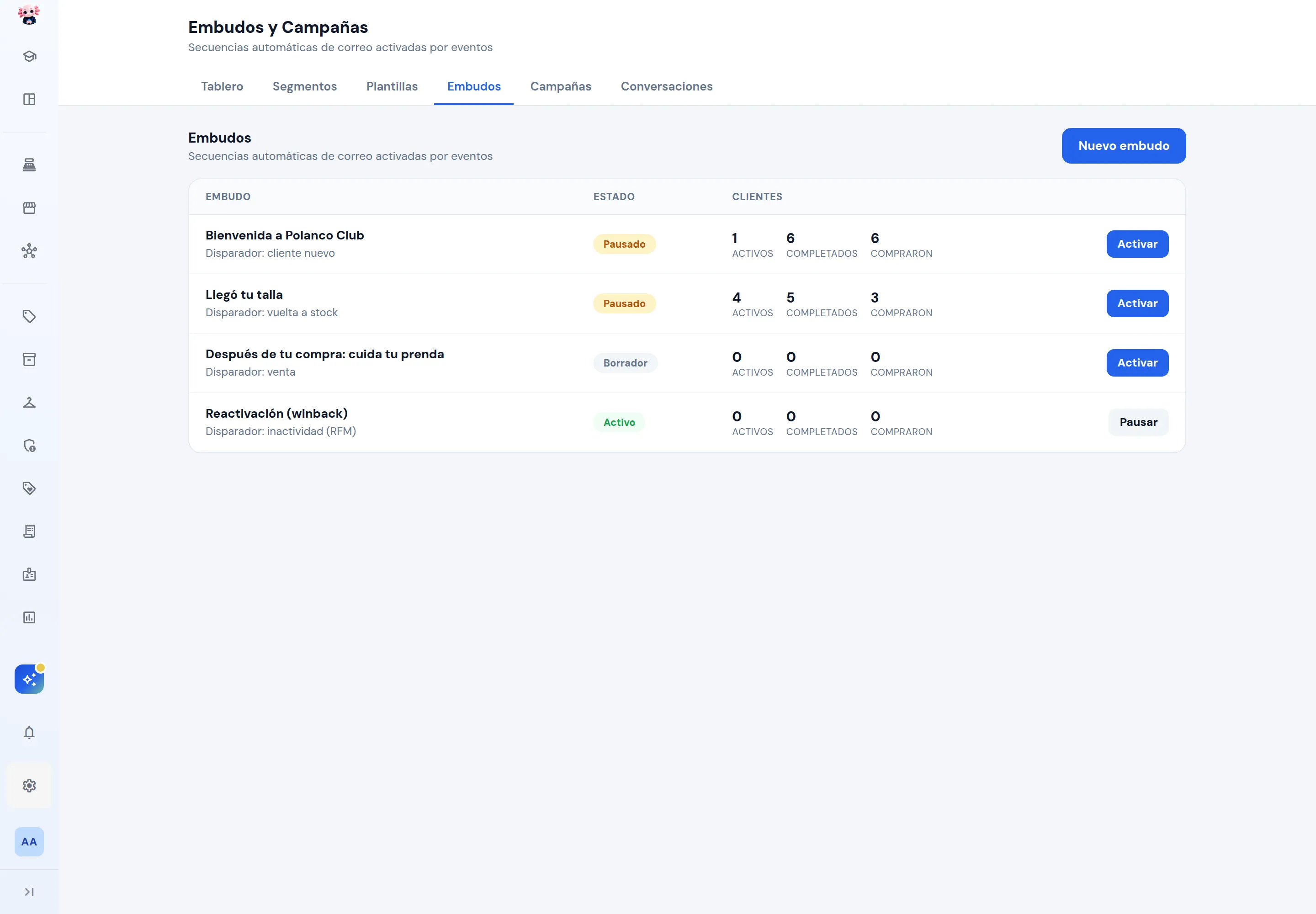Expand the sidebar with the arrow icon

(x=29, y=892)
